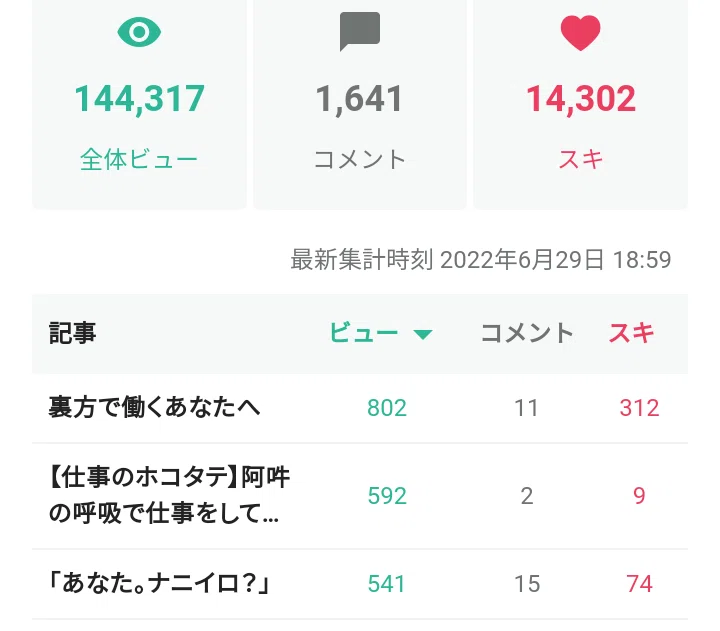Toggle the ビュー sort arrow
This screenshot has height=631, width=720.
tap(422, 334)
